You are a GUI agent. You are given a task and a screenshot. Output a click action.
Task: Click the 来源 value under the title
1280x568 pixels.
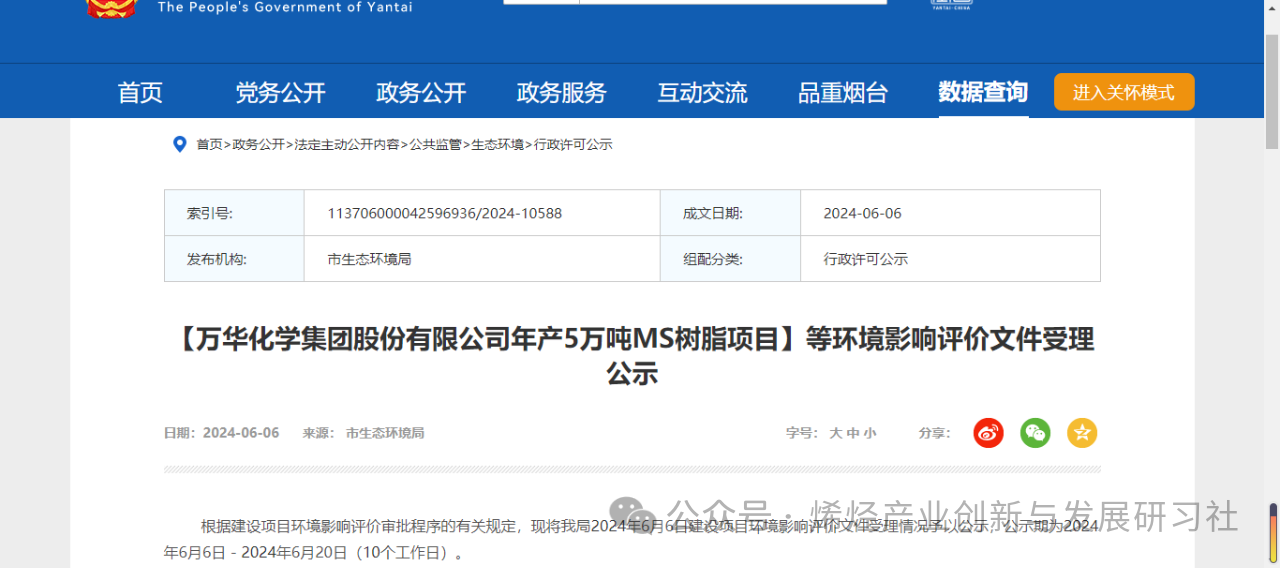[385, 433]
